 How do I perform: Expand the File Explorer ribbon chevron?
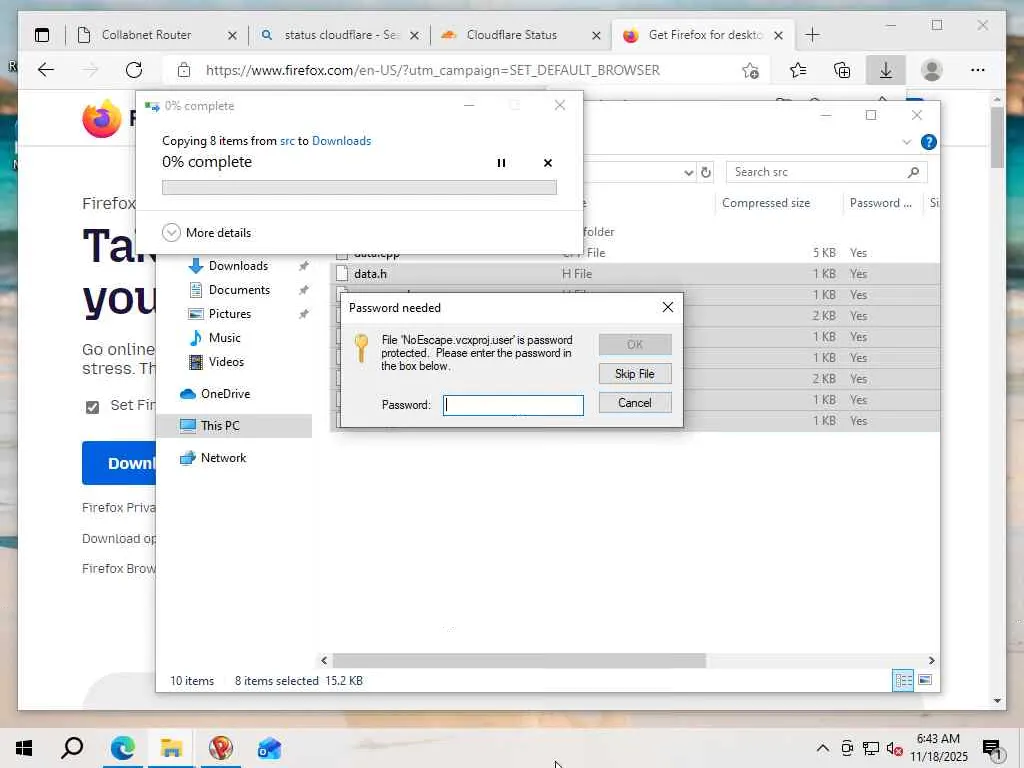(906, 142)
